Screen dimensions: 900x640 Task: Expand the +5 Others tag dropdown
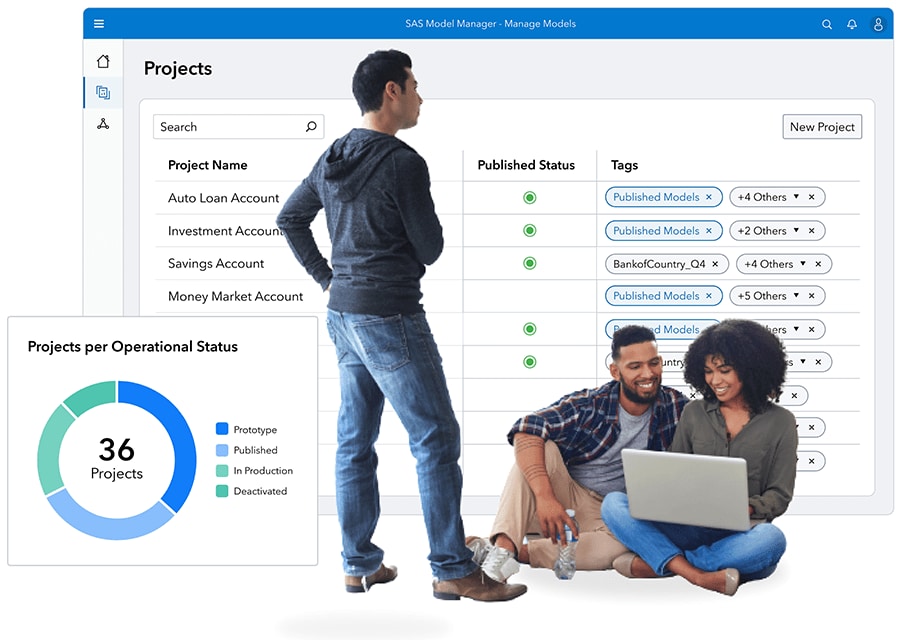[x=796, y=296]
